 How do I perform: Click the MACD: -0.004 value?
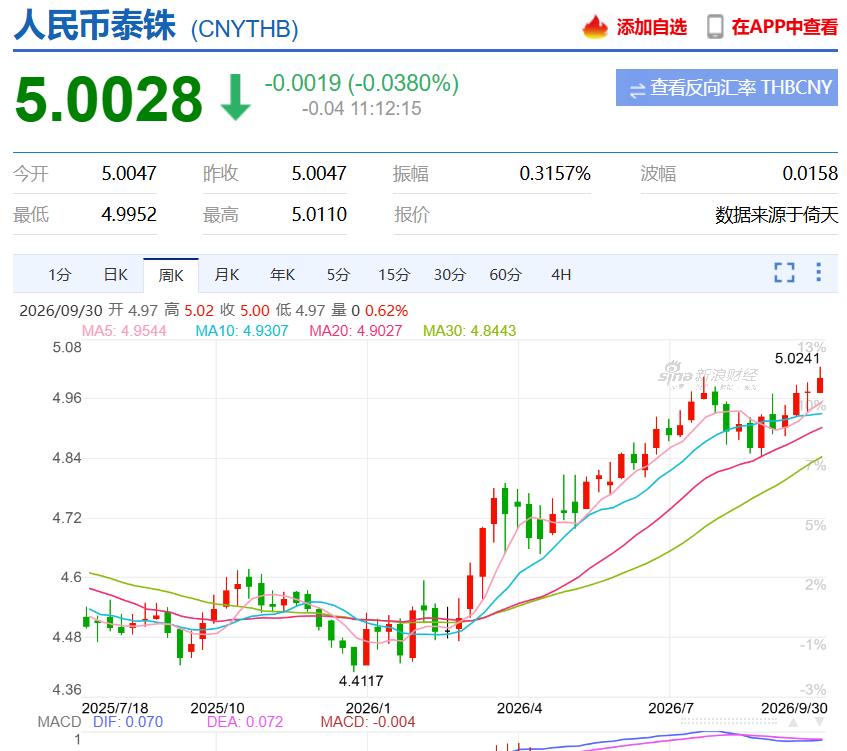tap(368, 722)
